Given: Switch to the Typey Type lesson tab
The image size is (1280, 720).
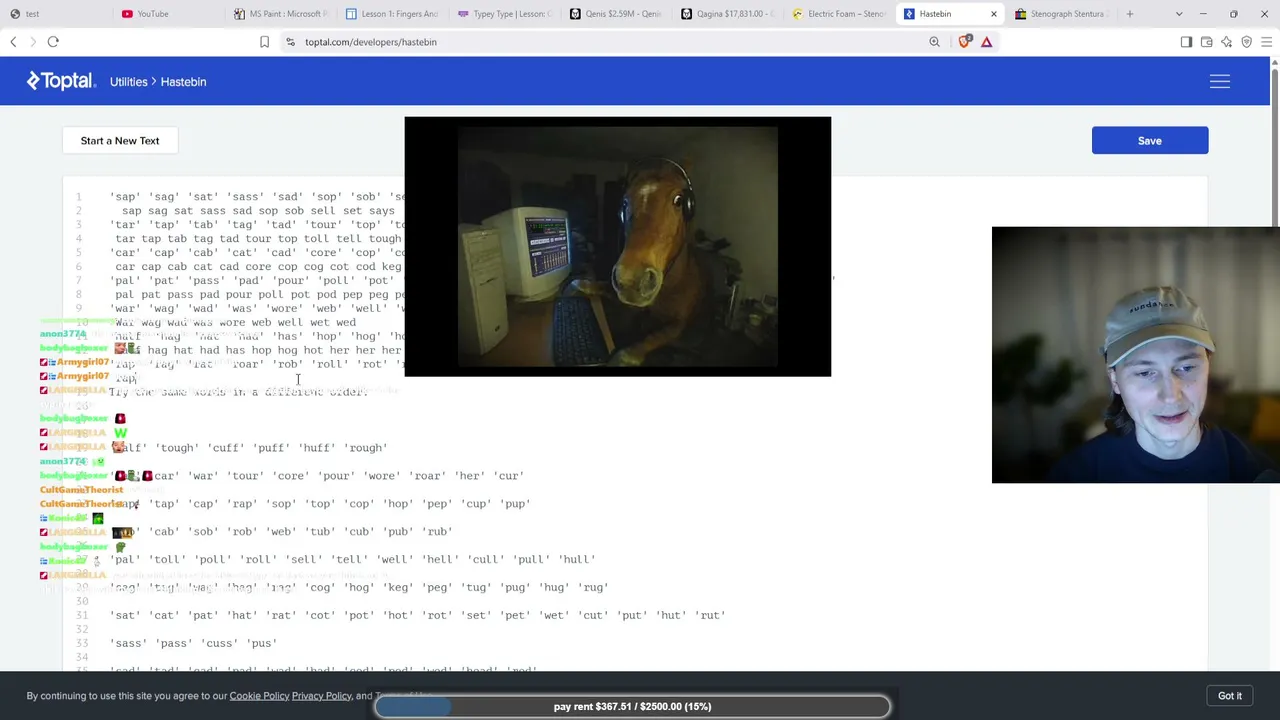Looking at the screenshot, I should 502,14.
